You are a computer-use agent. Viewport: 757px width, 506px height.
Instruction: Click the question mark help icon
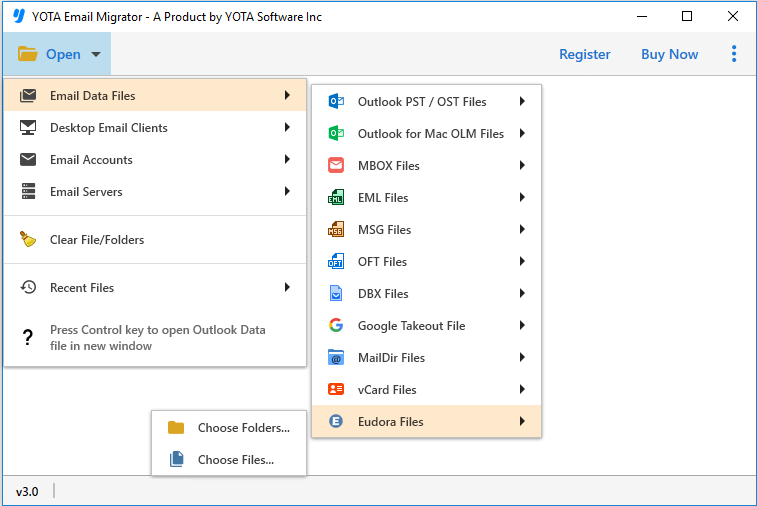tap(28, 337)
